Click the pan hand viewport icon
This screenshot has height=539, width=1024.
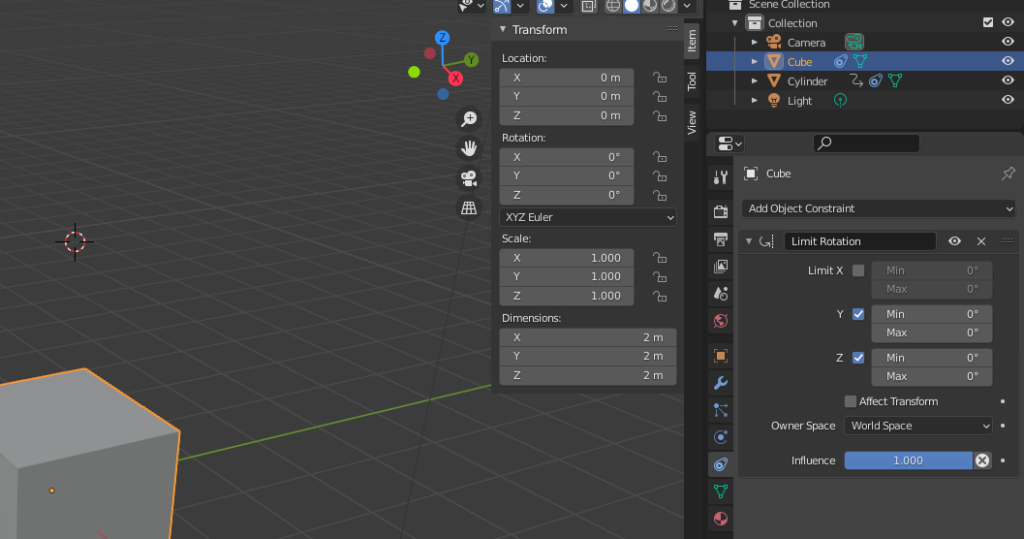click(468, 149)
